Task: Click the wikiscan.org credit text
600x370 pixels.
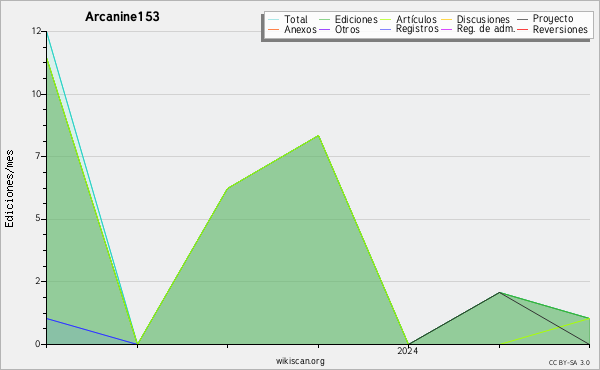Action: (300, 361)
